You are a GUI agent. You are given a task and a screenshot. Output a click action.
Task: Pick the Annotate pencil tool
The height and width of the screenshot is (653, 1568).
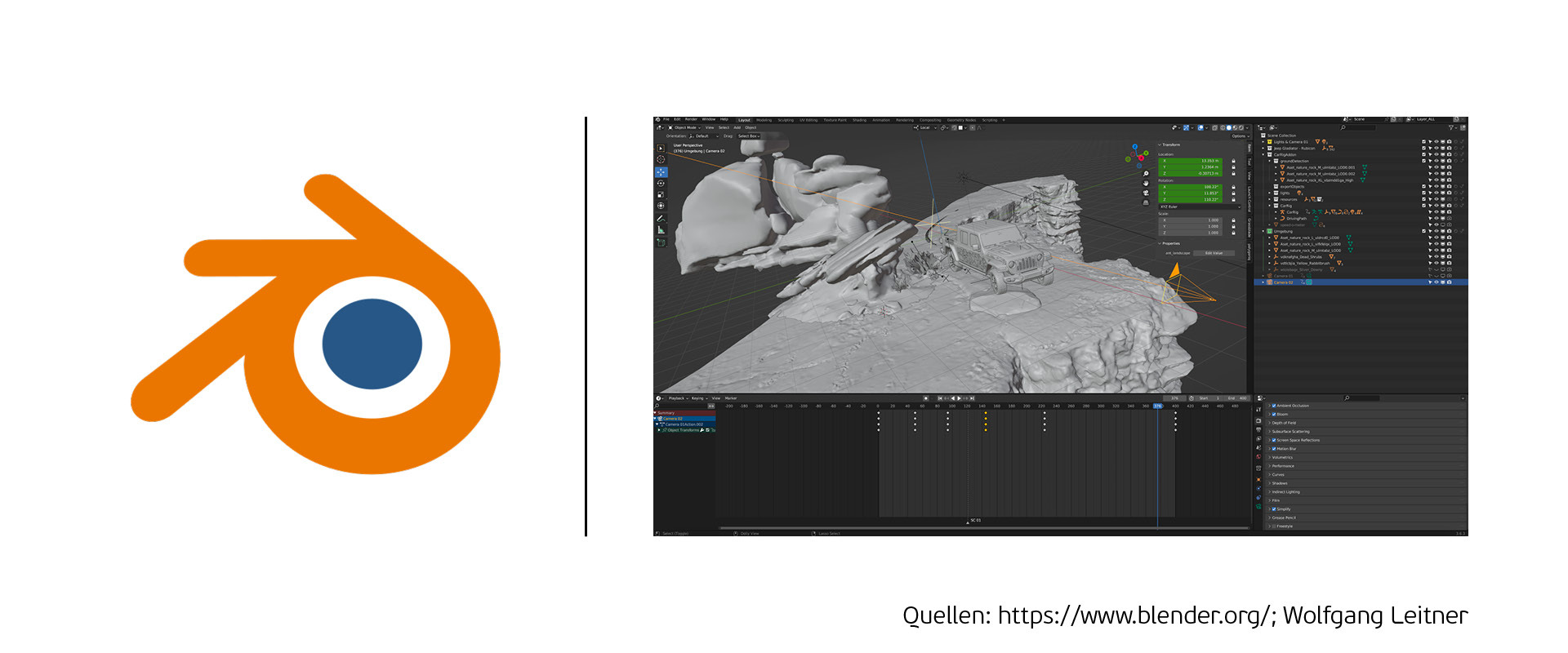pos(661,218)
